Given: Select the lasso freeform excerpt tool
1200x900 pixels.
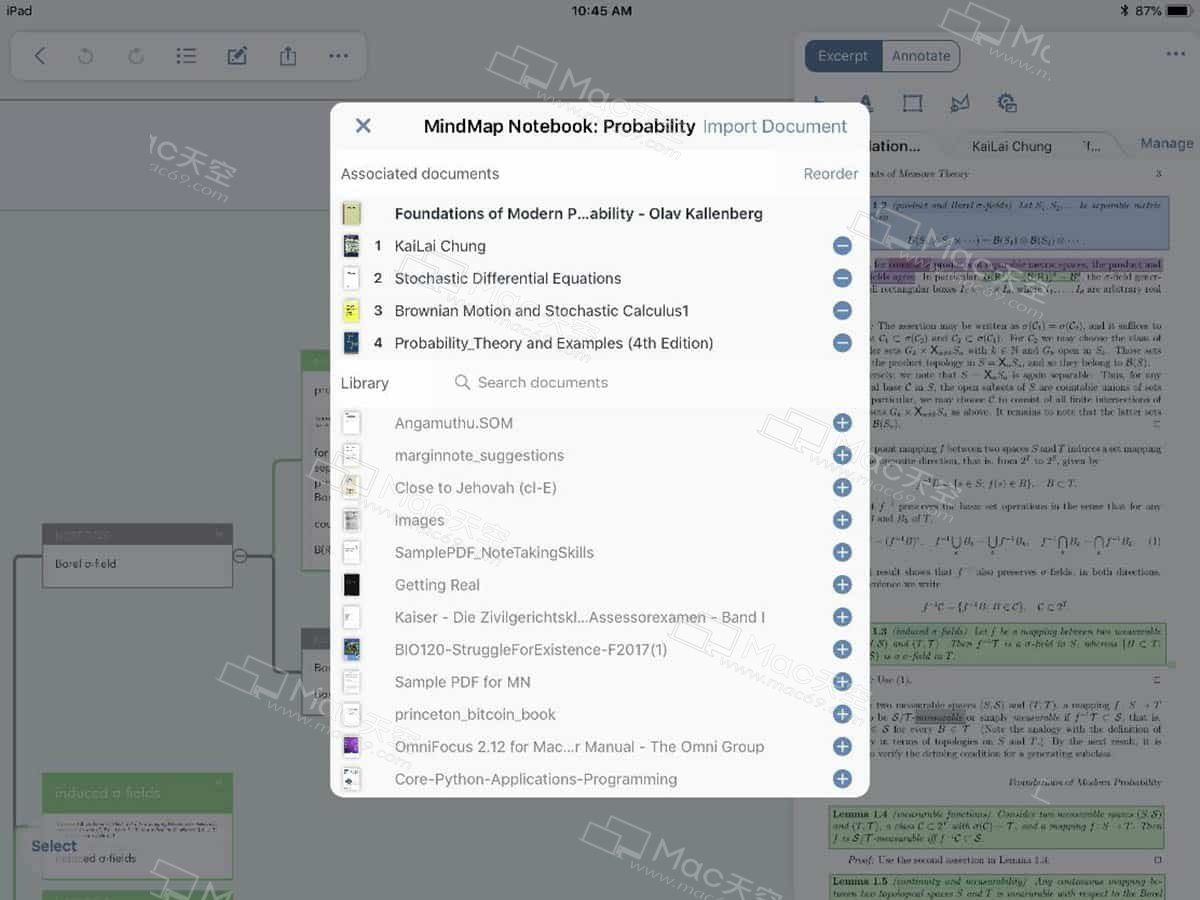Looking at the screenshot, I should click(960, 103).
